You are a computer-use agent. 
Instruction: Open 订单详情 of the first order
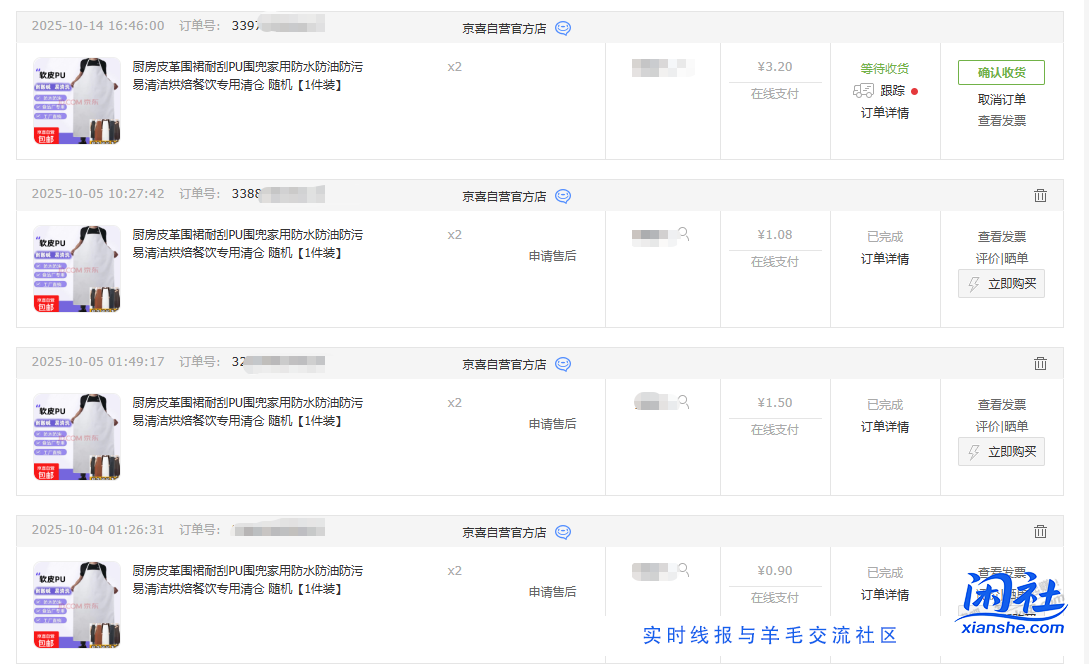point(884,112)
